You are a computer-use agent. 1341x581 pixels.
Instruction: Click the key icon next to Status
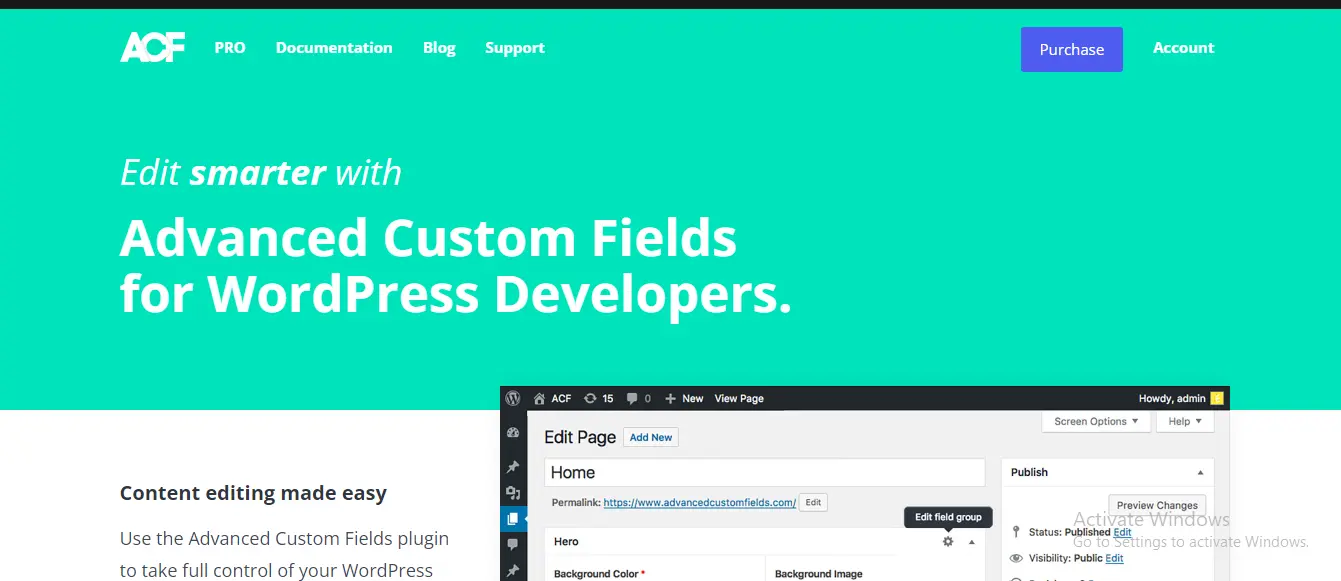tap(1016, 532)
